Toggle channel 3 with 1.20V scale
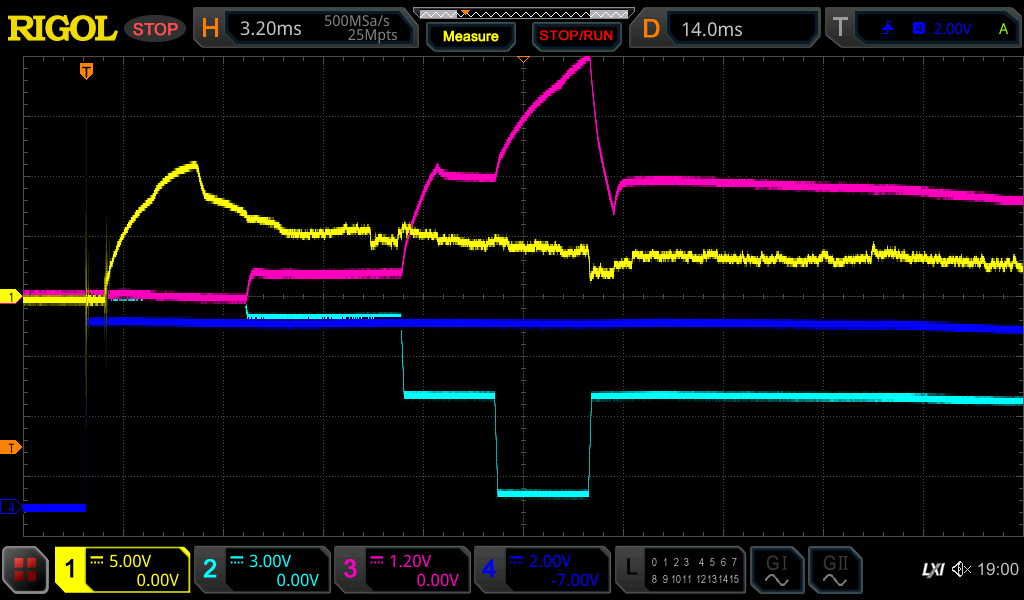 pyautogui.click(x=400, y=570)
